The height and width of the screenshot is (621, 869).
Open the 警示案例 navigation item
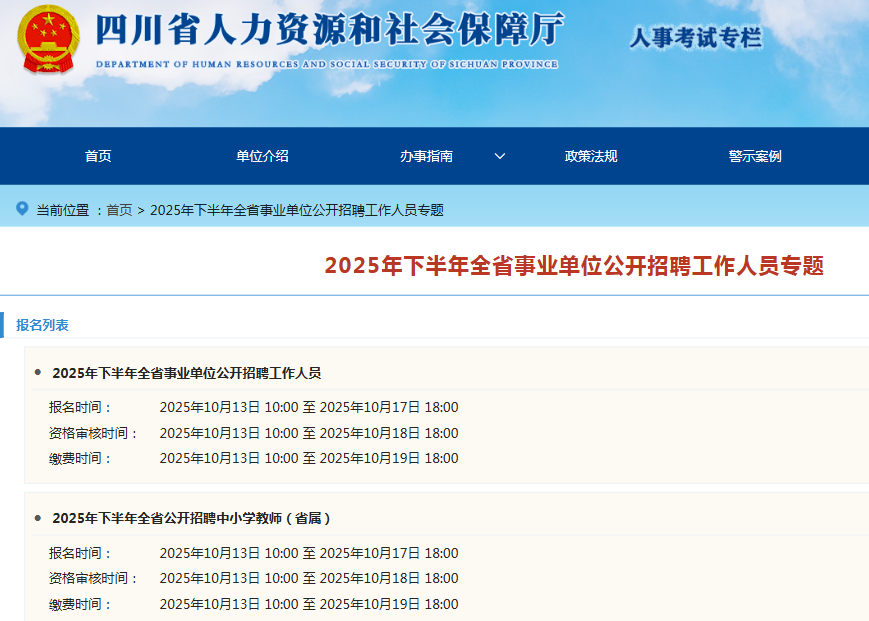click(x=755, y=156)
